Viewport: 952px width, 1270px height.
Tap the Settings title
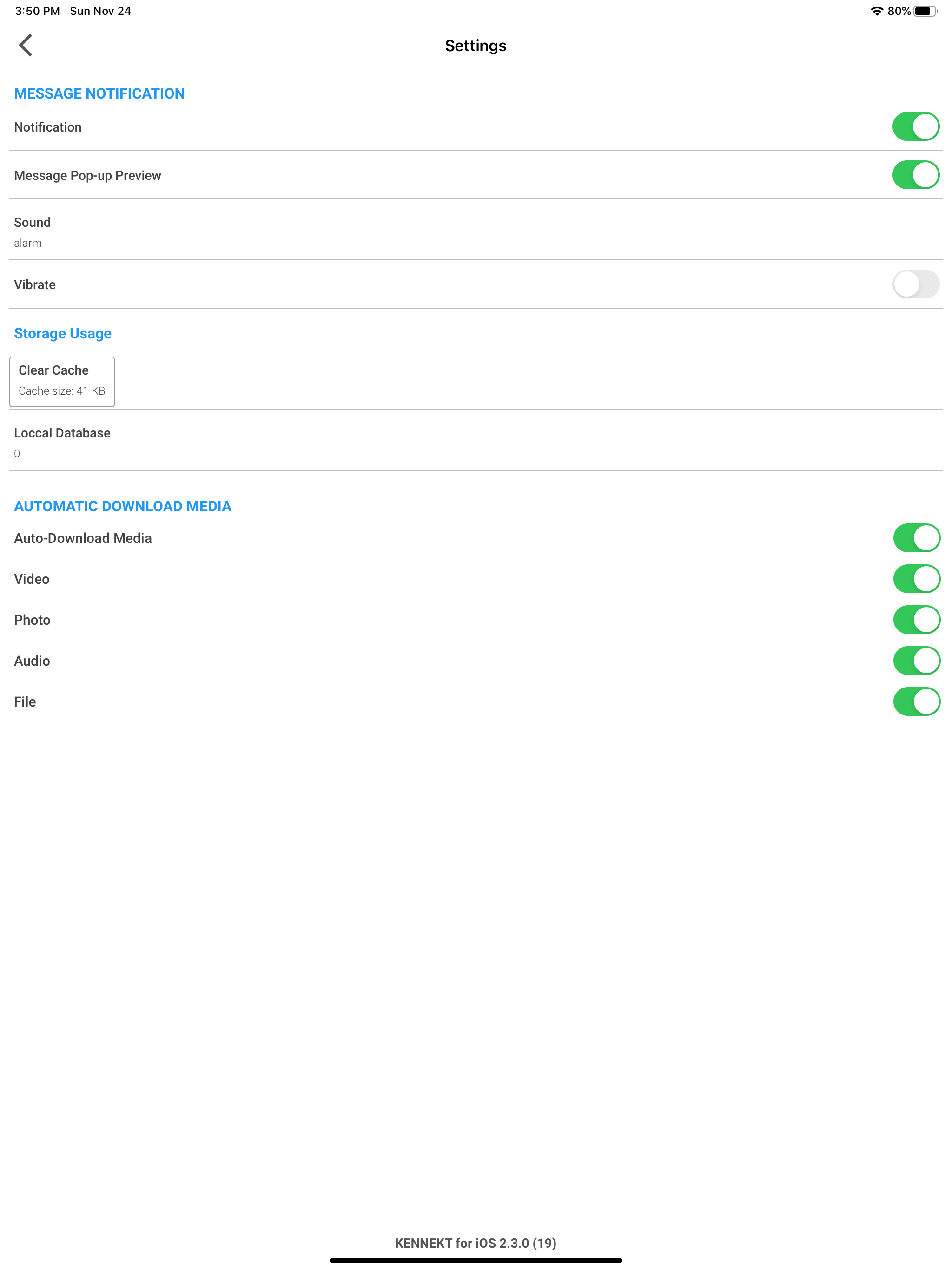coord(476,46)
